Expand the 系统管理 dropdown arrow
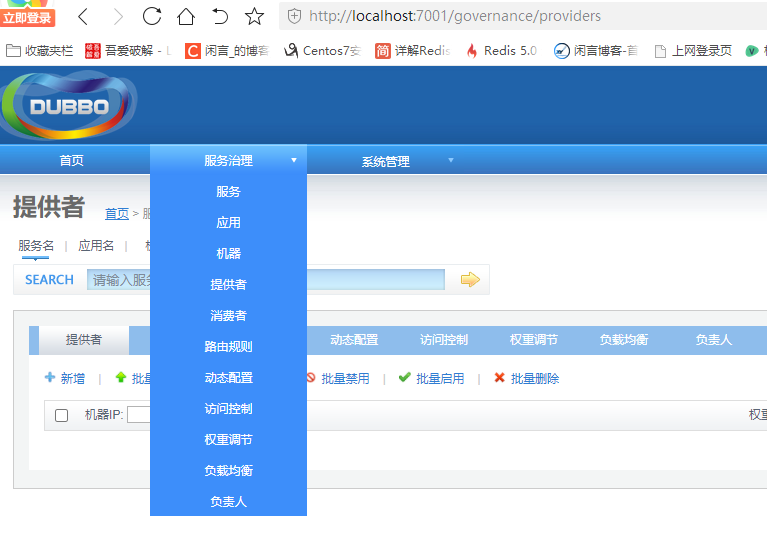Viewport: 767px width, 550px height. pyautogui.click(x=451, y=160)
